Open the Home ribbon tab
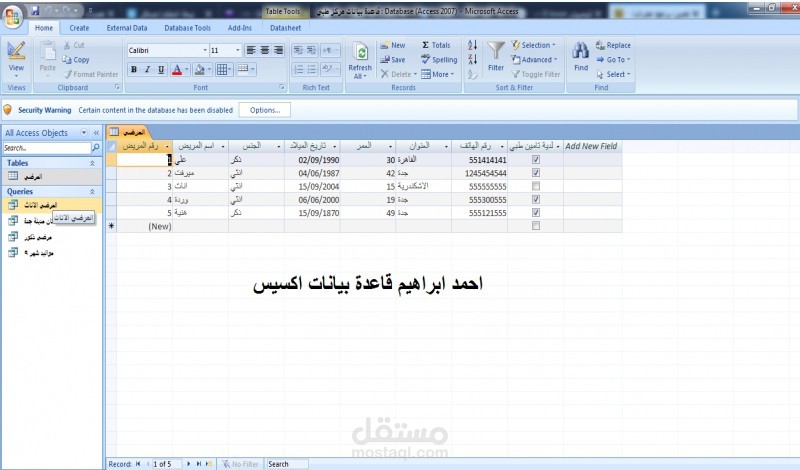Viewport: 800px width, 470px height. pyautogui.click(x=44, y=28)
